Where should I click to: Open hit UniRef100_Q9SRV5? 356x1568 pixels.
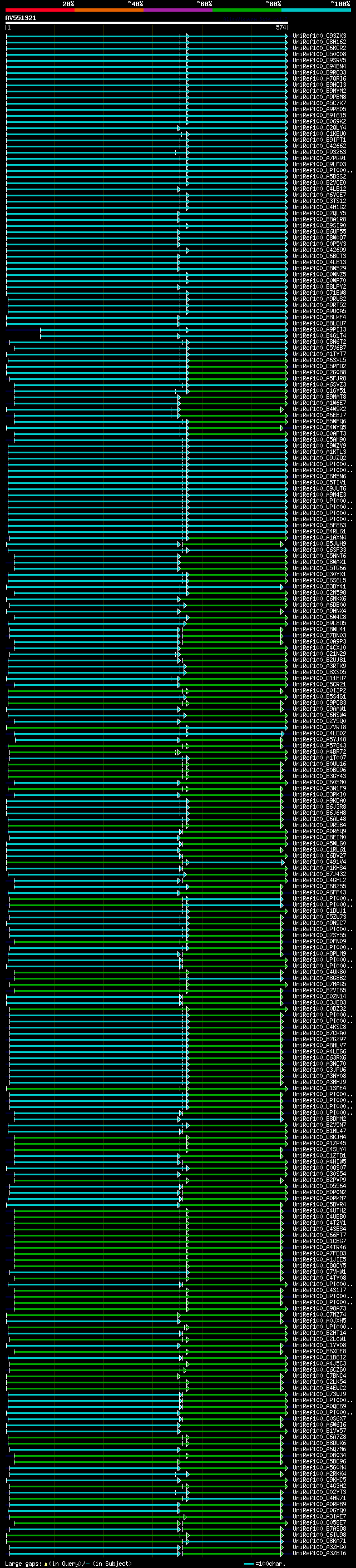pyautogui.click(x=319, y=60)
